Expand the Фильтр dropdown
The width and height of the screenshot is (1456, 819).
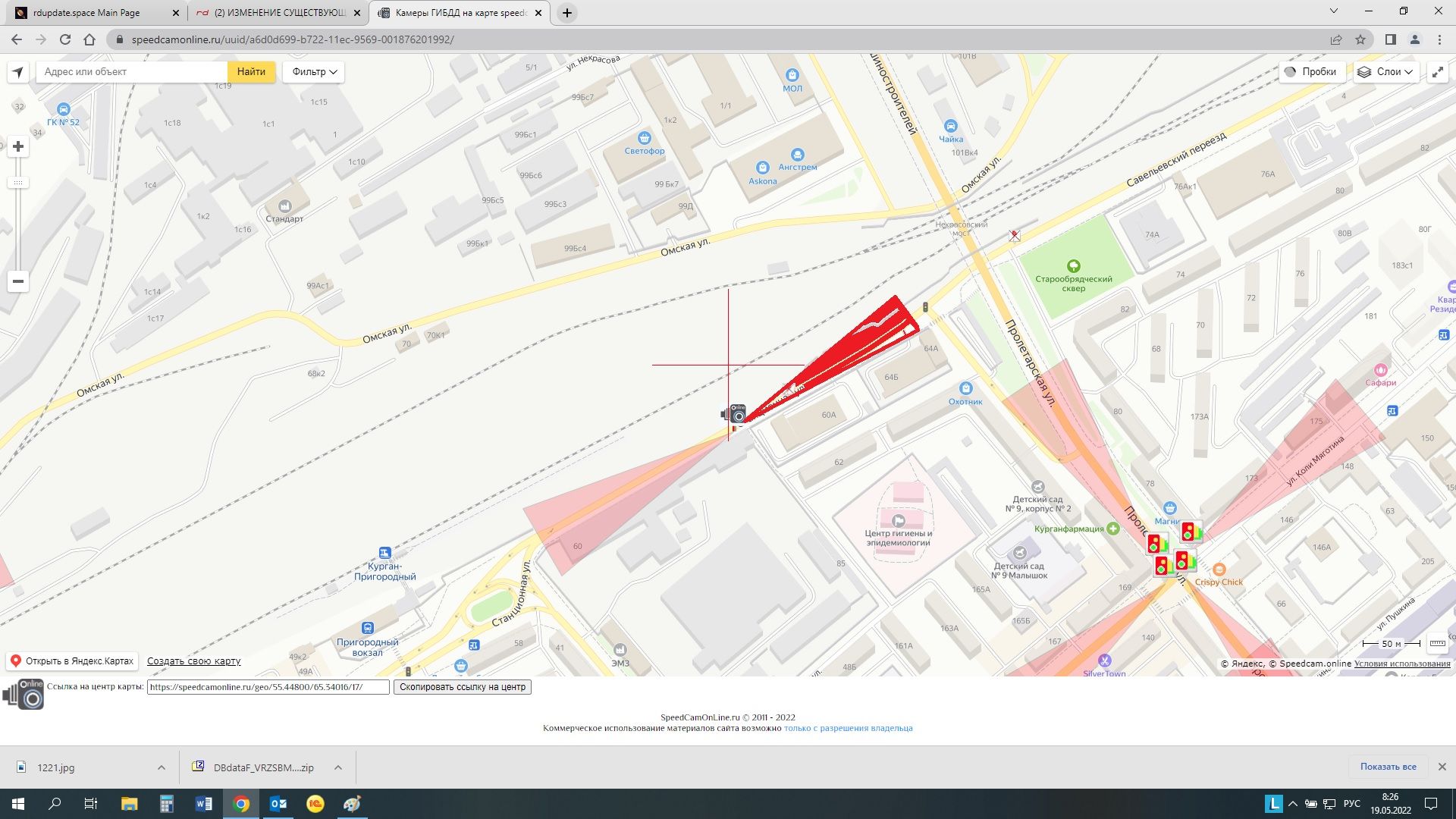tap(314, 72)
